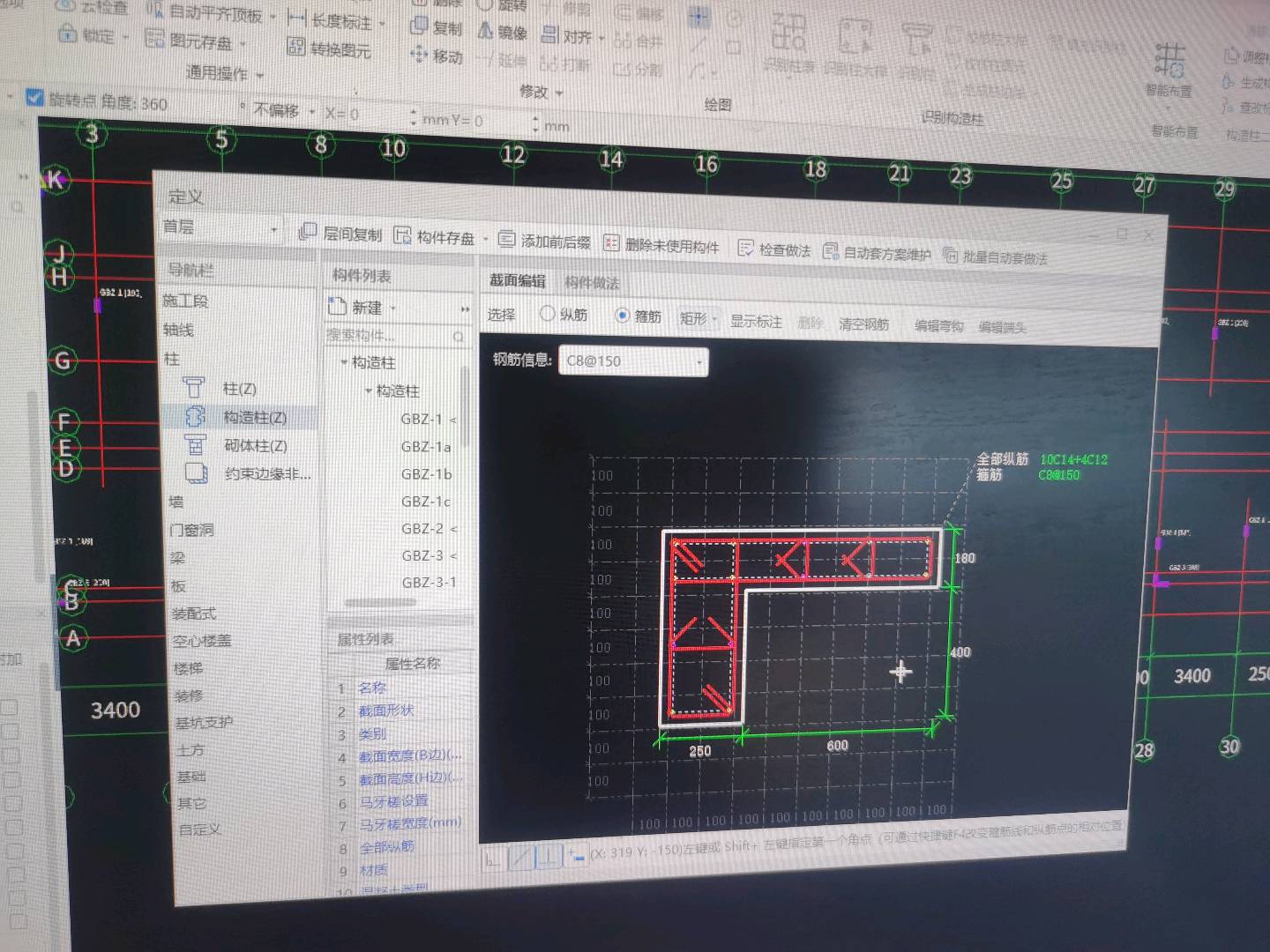Image resolution: width=1270 pixels, height=952 pixels.
Task: Click the search magnifier in 搜索构件 box
Action: [459, 337]
